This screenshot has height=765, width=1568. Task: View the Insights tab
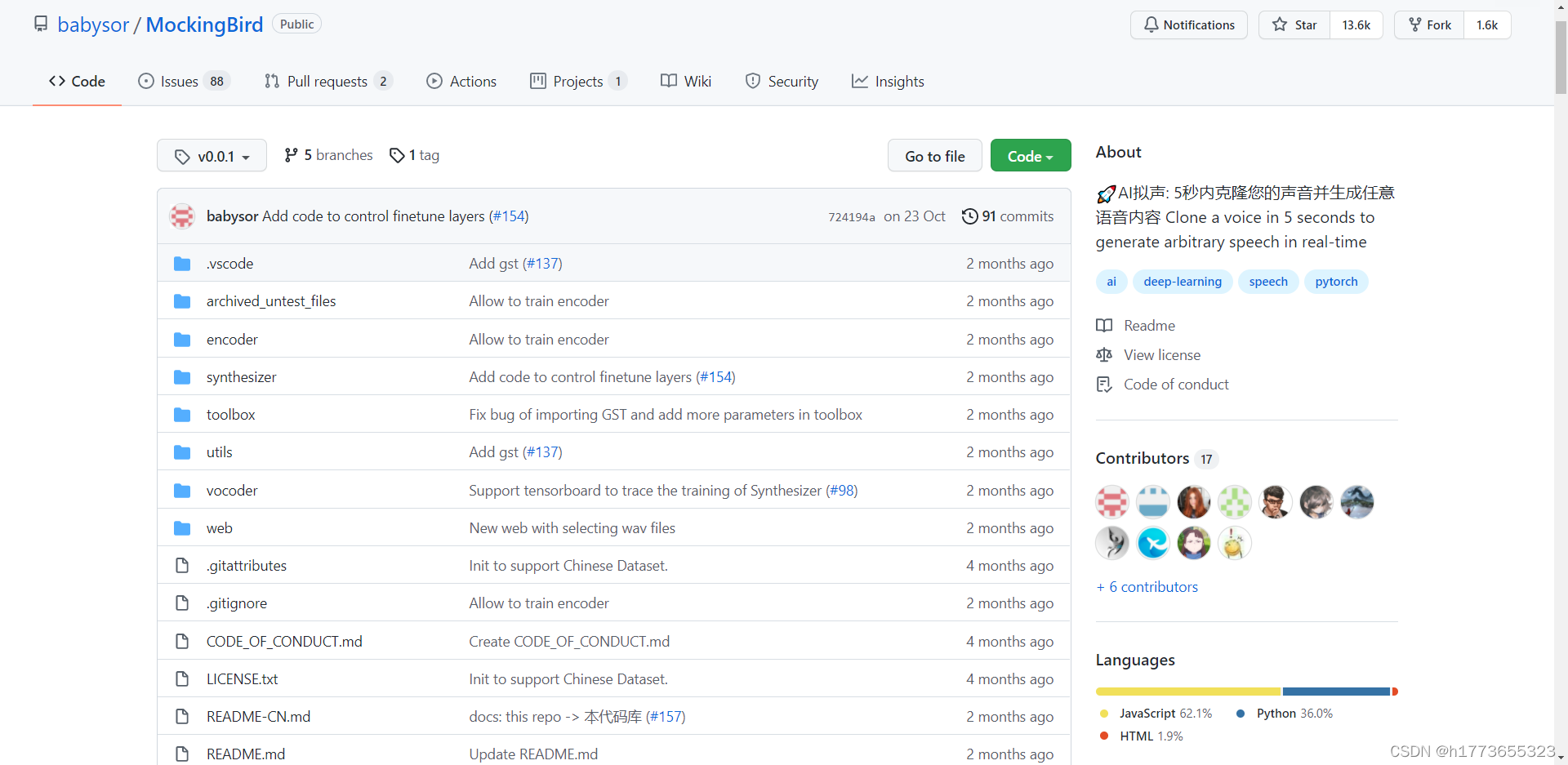tap(888, 82)
